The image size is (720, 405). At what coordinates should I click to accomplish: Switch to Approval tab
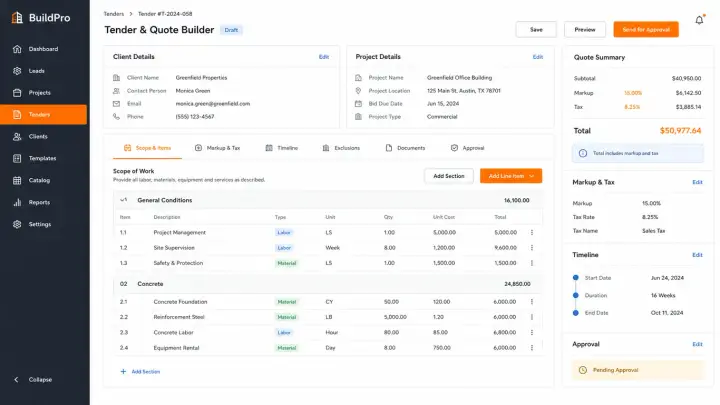click(467, 148)
